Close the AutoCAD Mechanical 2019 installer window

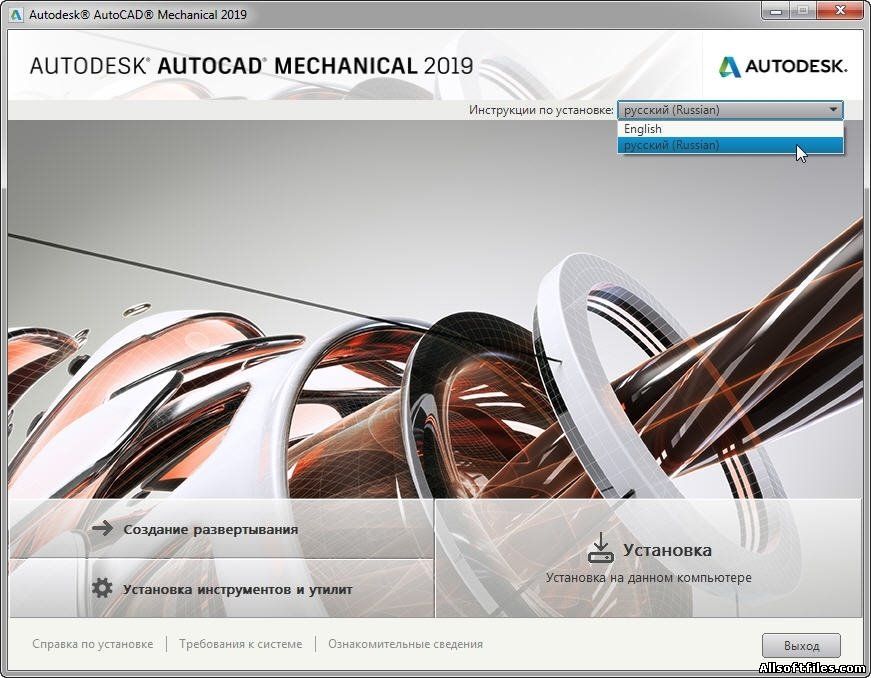(838, 12)
